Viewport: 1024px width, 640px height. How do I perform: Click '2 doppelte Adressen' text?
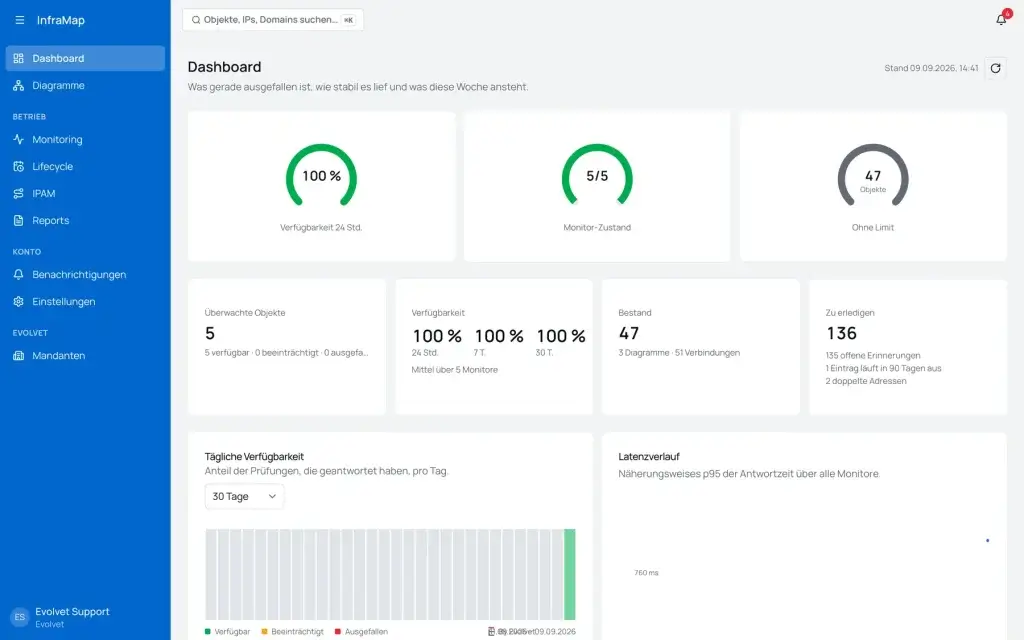[866, 381]
